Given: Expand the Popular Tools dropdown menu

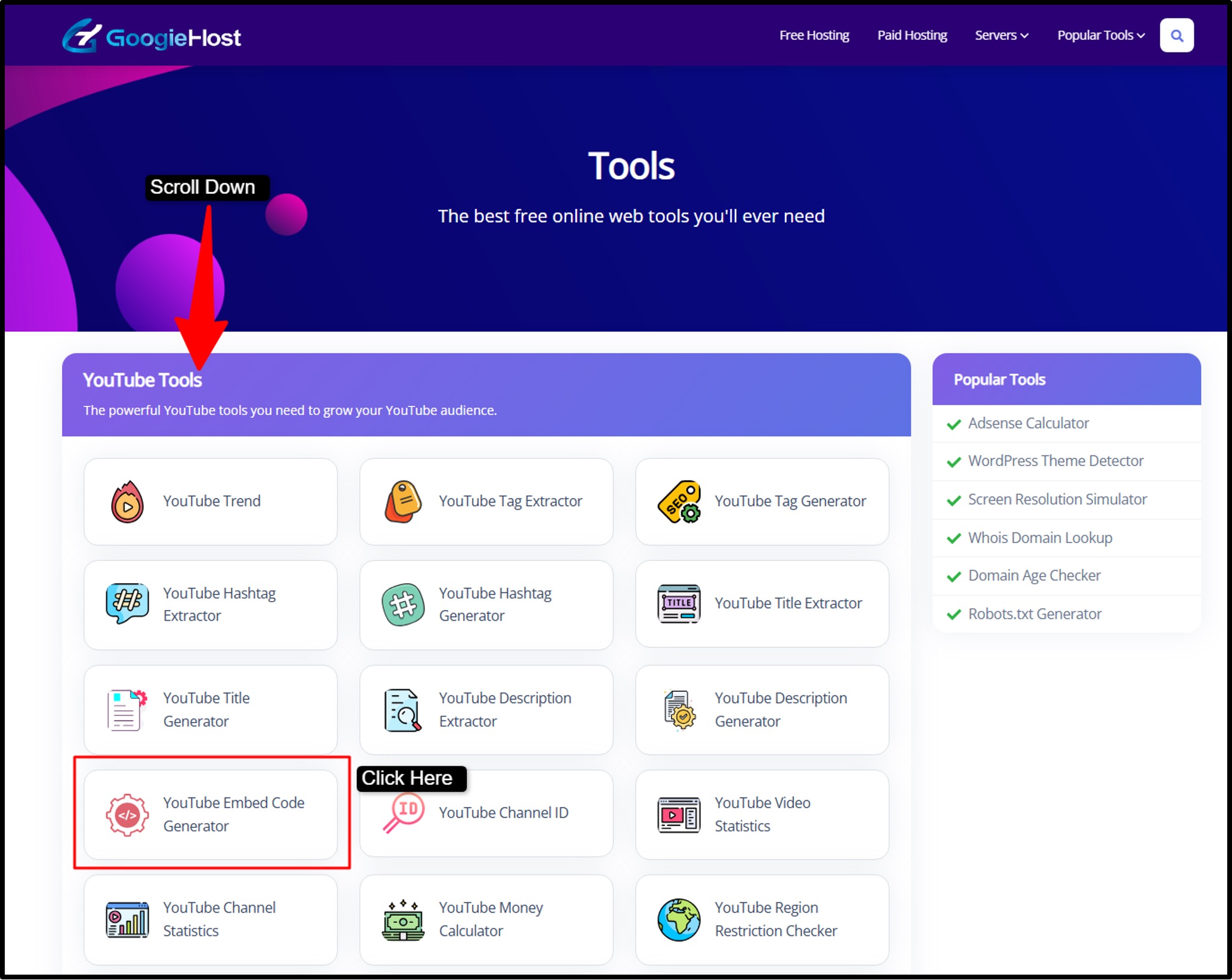Looking at the screenshot, I should click(1100, 36).
